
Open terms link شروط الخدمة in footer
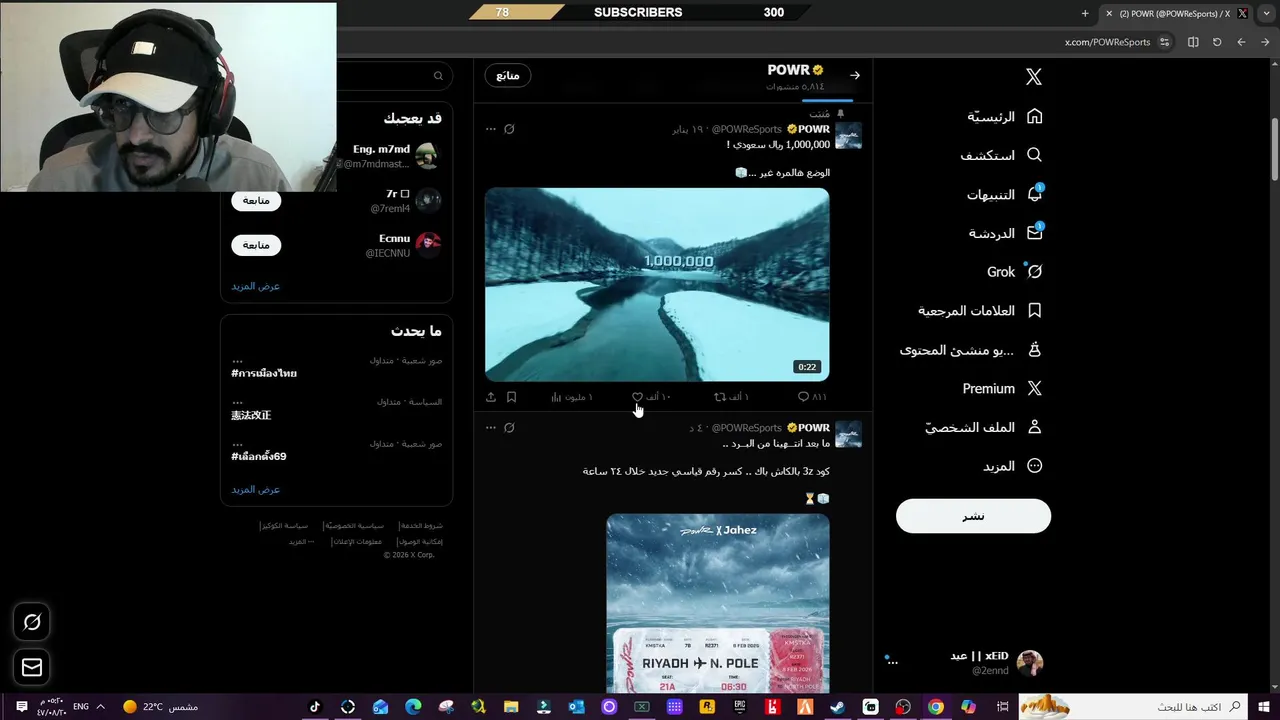click(420, 526)
